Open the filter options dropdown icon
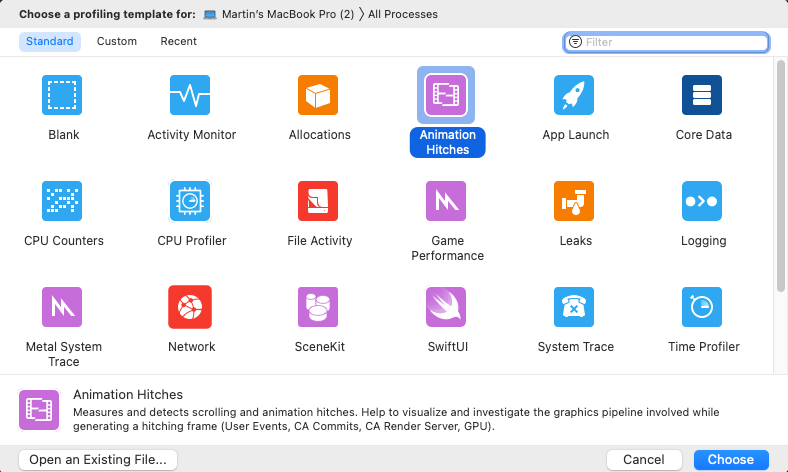 click(575, 42)
